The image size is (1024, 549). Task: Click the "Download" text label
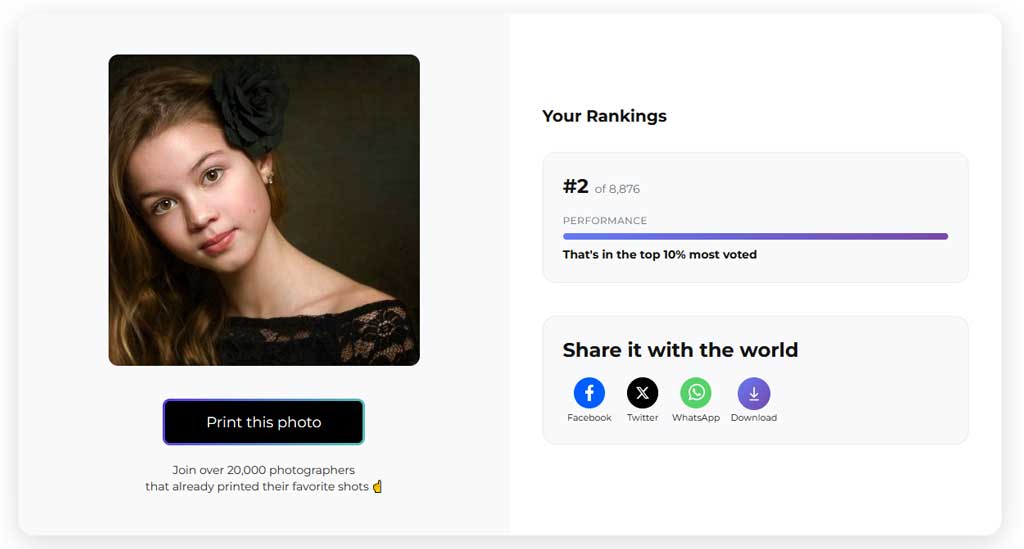pyautogui.click(x=753, y=418)
